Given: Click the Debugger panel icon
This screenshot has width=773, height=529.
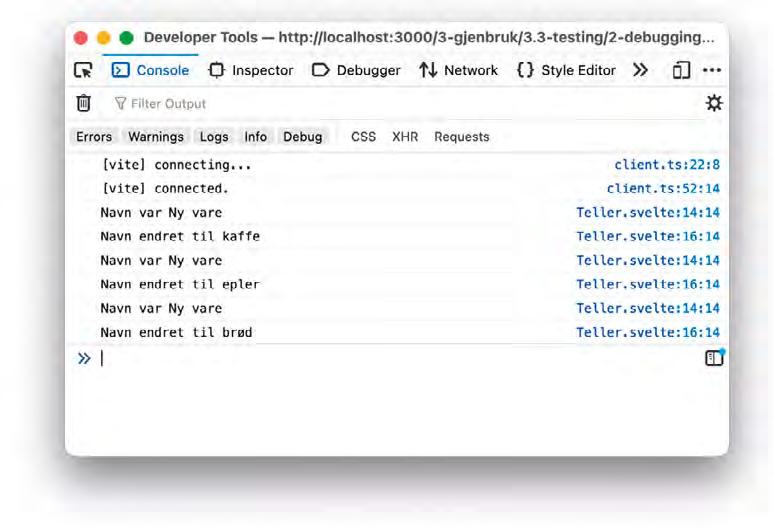Looking at the screenshot, I should [x=320, y=70].
